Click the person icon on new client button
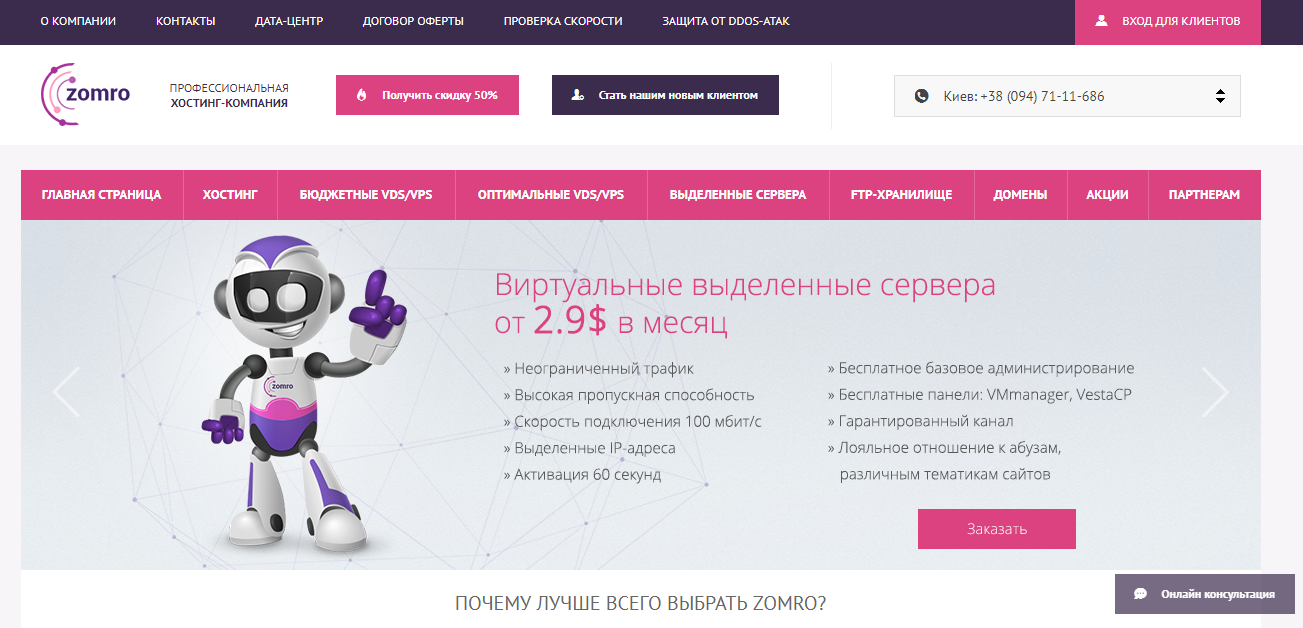The height and width of the screenshot is (628, 1303). point(577,96)
